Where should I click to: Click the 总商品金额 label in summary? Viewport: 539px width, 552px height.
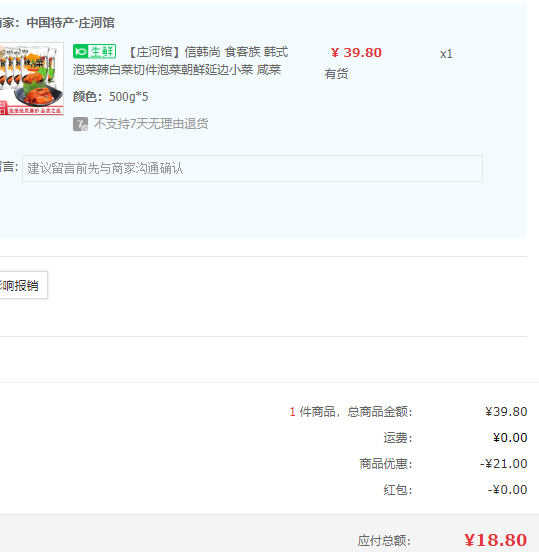tap(380, 412)
